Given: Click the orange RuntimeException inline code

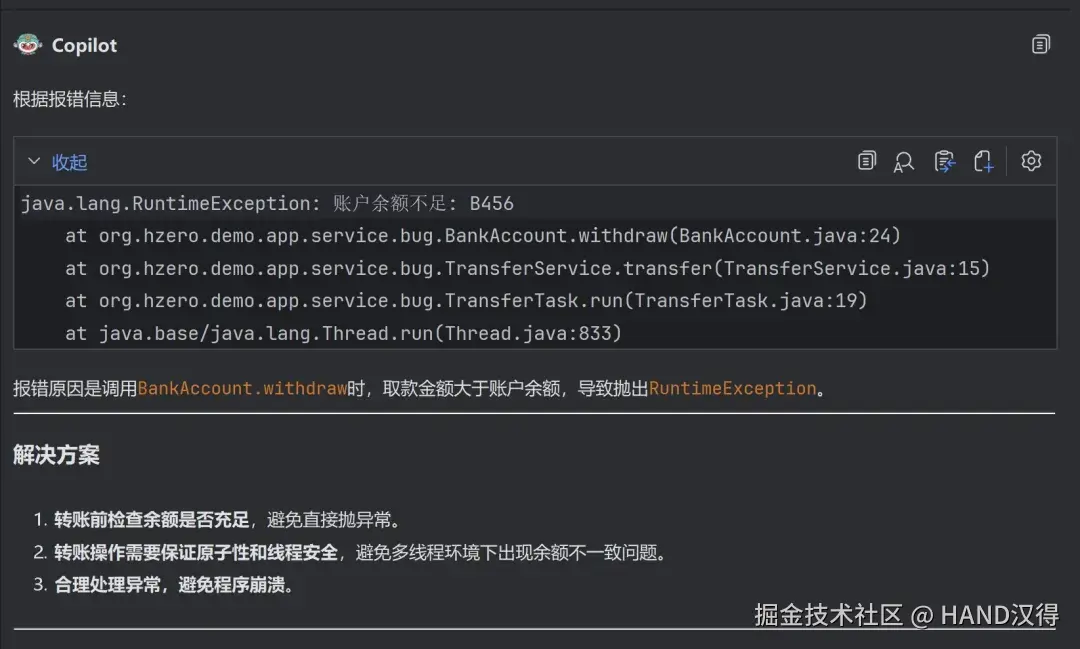Looking at the screenshot, I should coord(732,388).
